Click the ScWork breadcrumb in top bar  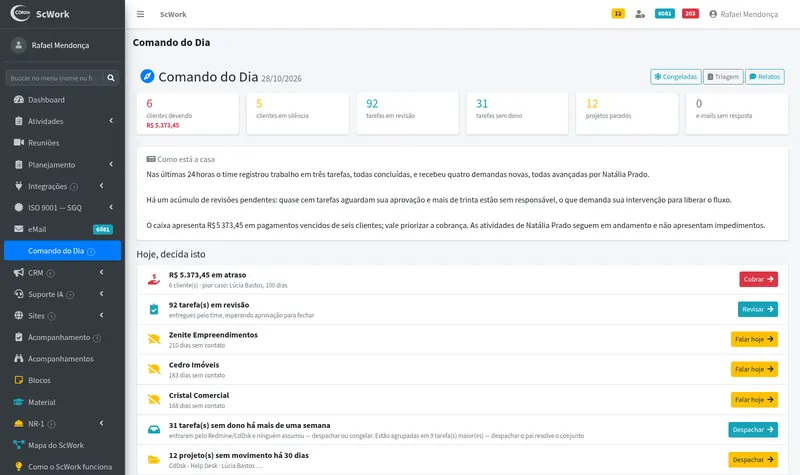[173, 14]
